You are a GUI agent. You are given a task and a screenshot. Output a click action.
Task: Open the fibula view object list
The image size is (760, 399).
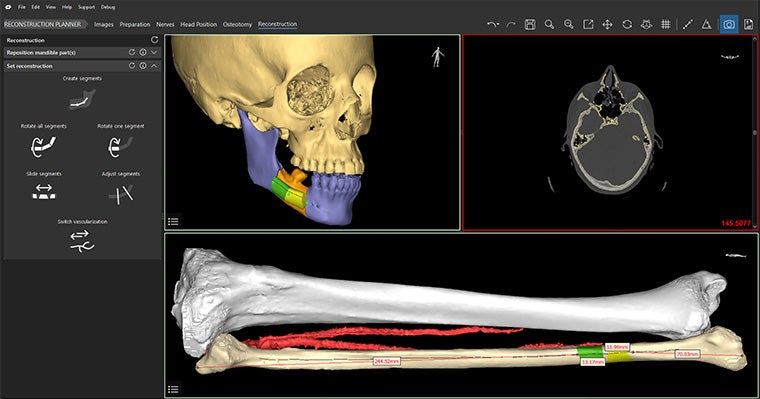173,389
